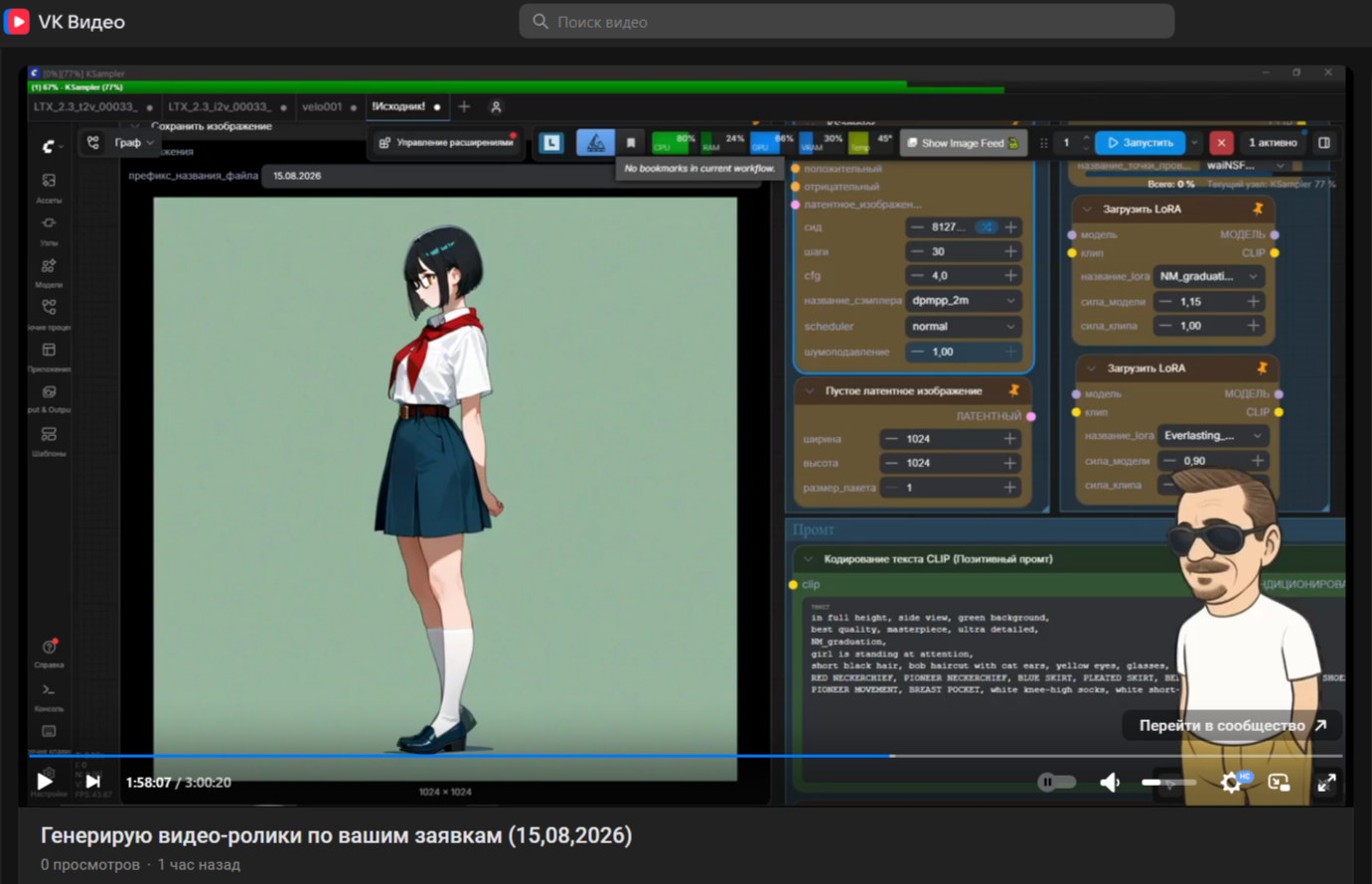Open the Граф dropdown
This screenshot has width=1372, height=884.
134,143
